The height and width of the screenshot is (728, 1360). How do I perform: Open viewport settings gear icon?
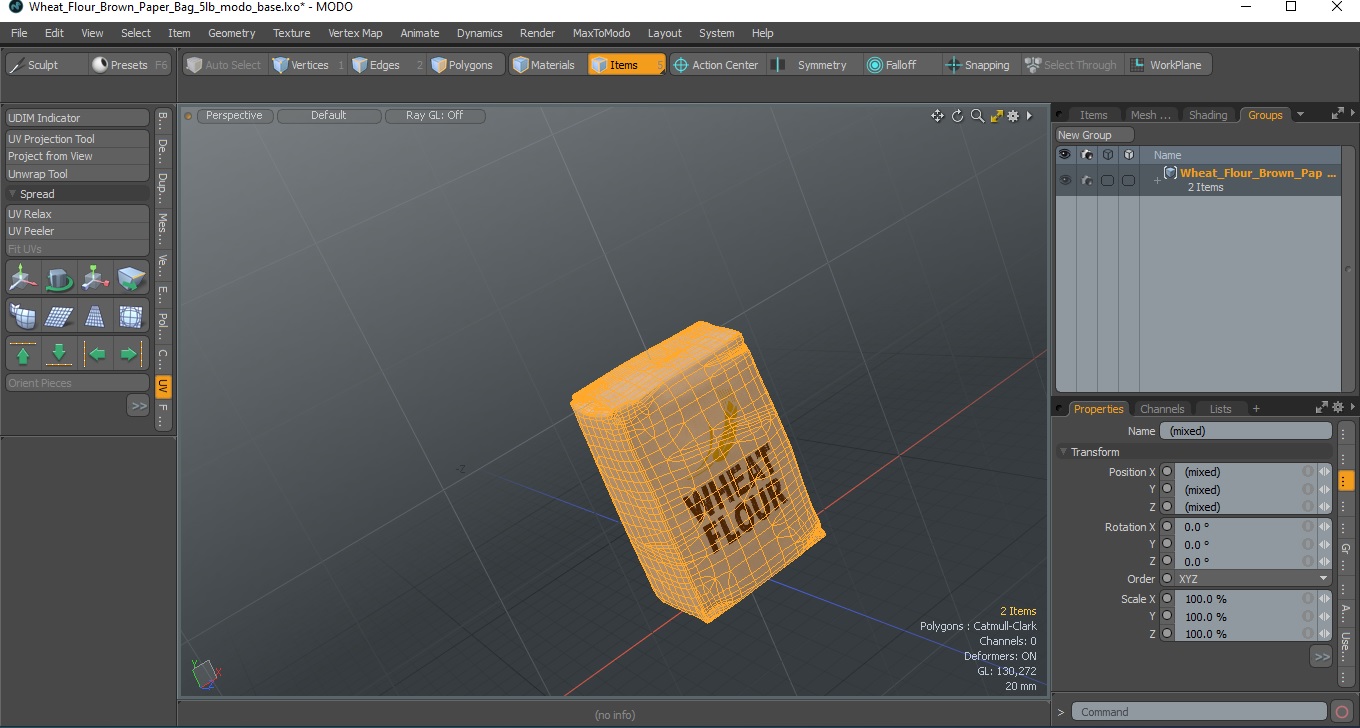(x=1013, y=116)
